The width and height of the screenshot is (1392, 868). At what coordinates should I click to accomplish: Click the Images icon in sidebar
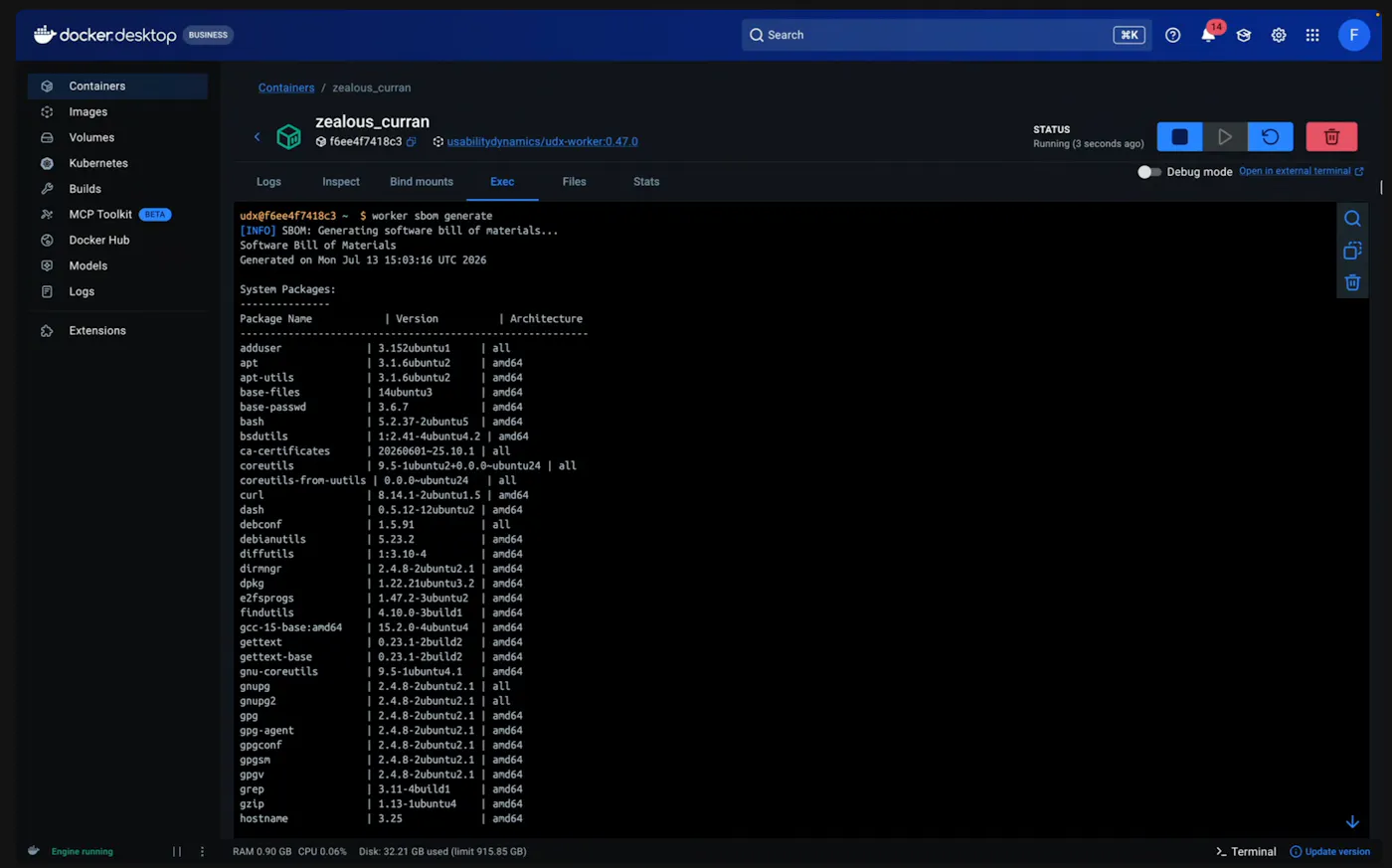[47, 112]
